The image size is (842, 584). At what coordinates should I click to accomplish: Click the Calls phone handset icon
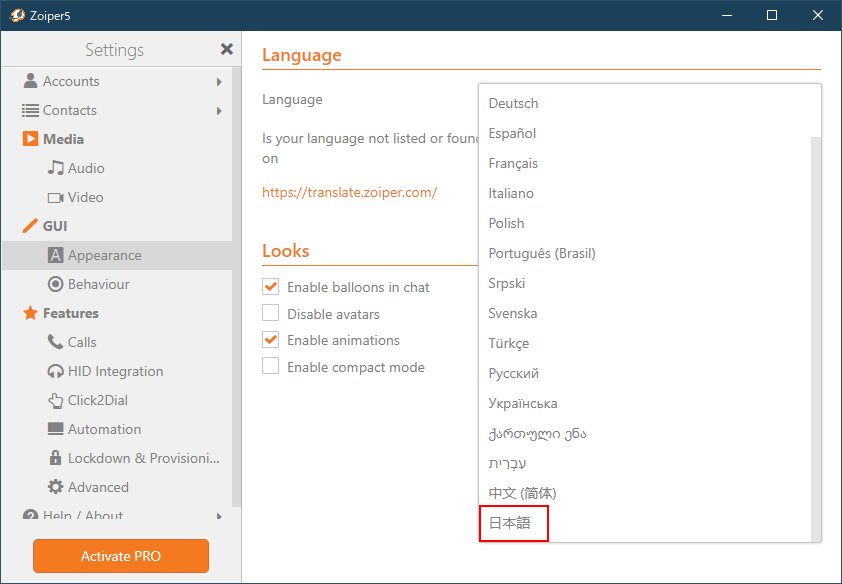pyautogui.click(x=55, y=342)
